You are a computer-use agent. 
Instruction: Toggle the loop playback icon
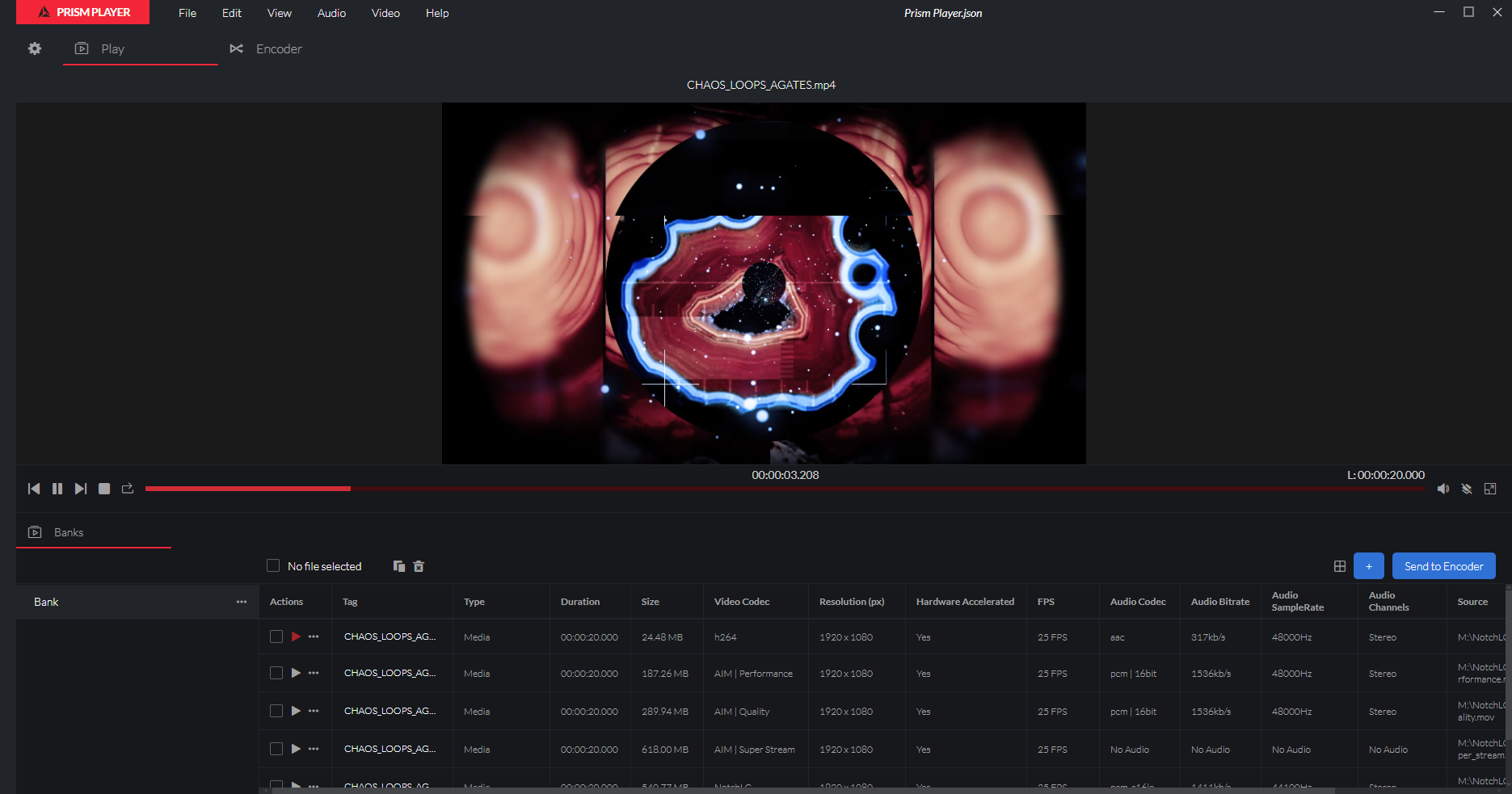(x=128, y=489)
